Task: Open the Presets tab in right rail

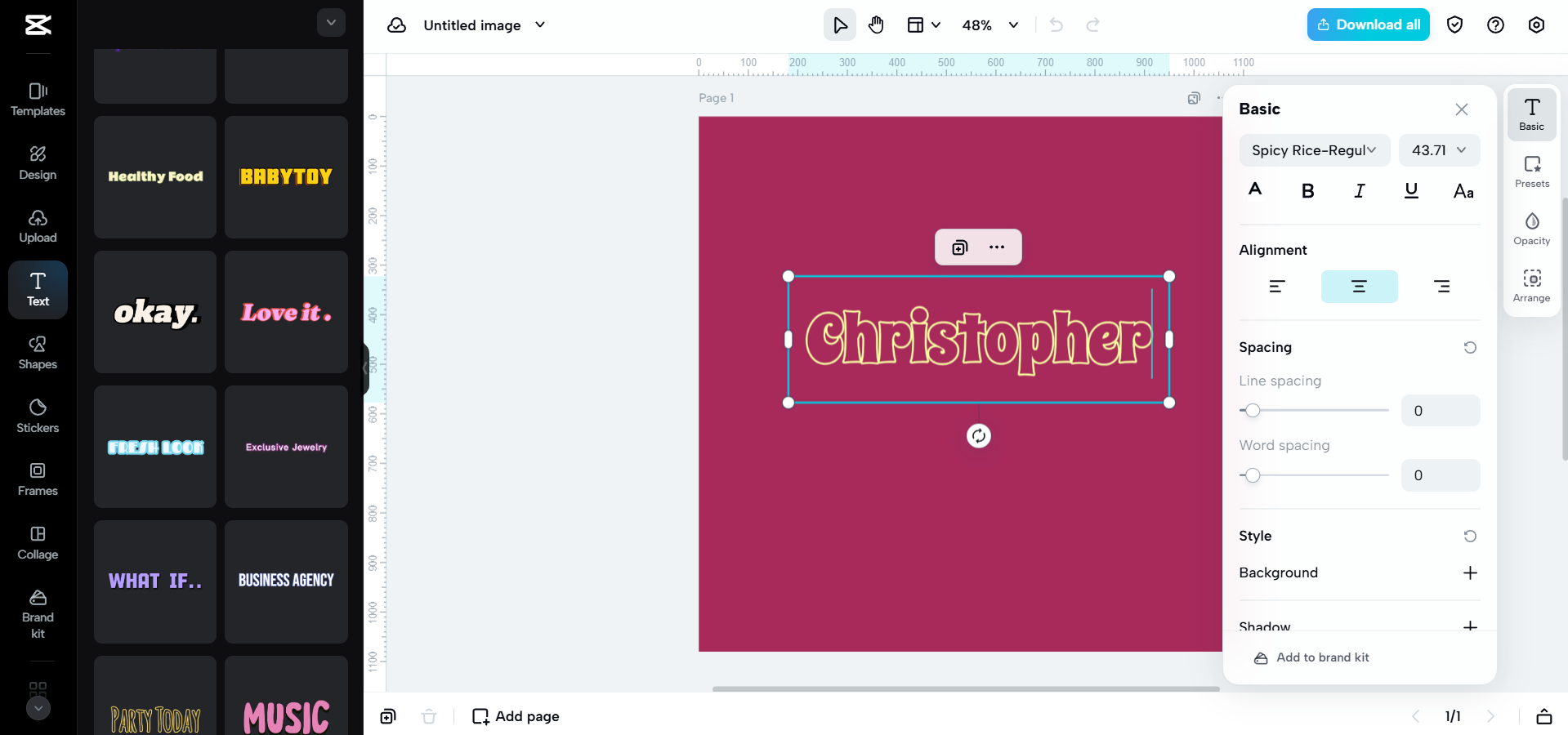Action: click(x=1532, y=172)
